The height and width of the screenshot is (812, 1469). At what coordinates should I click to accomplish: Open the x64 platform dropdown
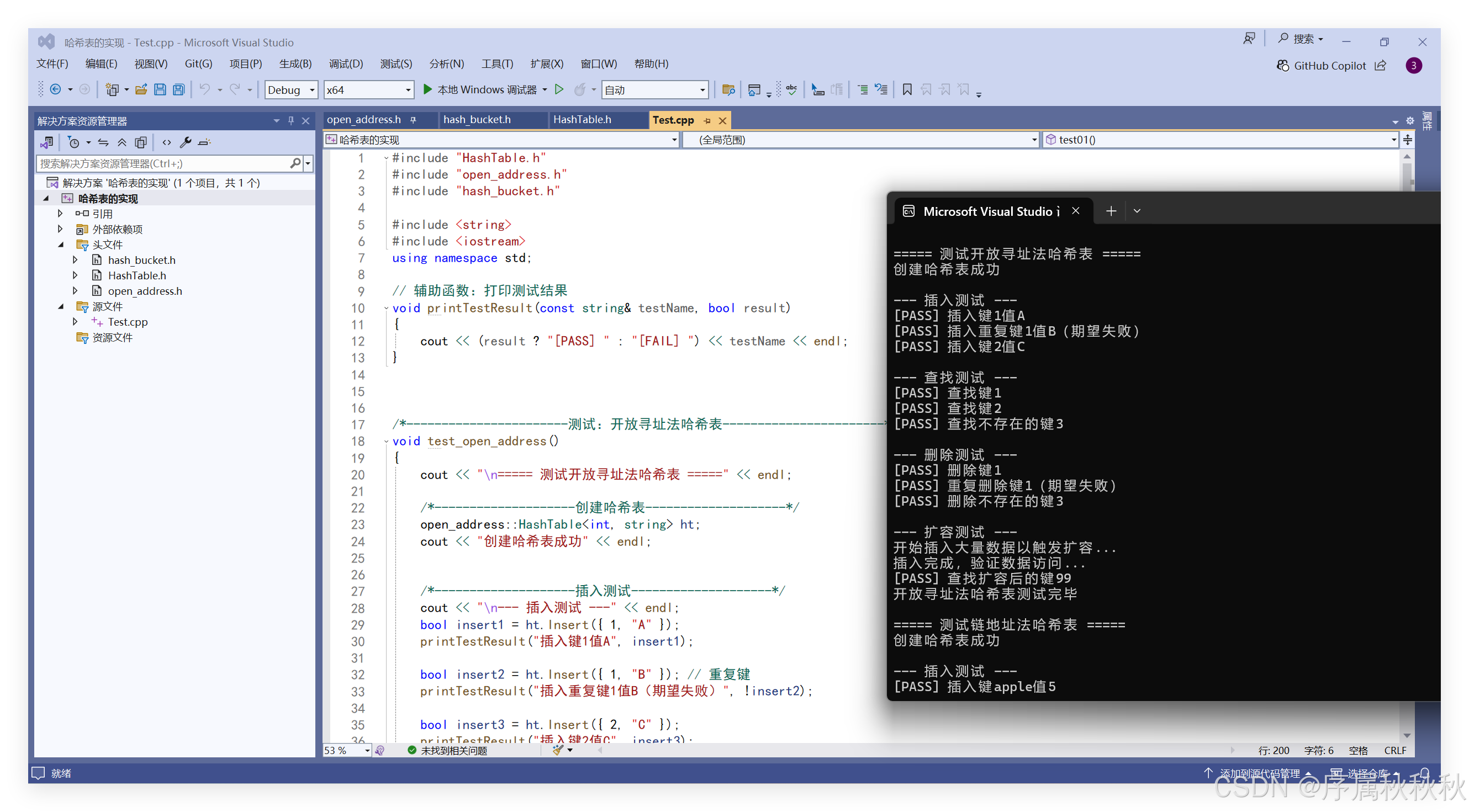click(x=408, y=90)
